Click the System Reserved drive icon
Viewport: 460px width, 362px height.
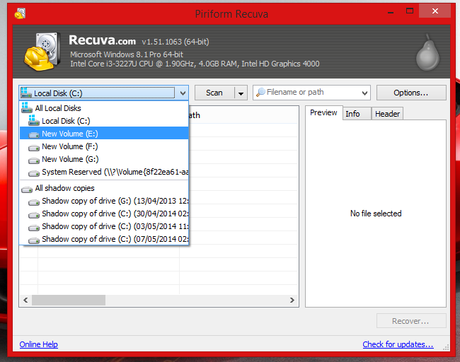[34, 173]
